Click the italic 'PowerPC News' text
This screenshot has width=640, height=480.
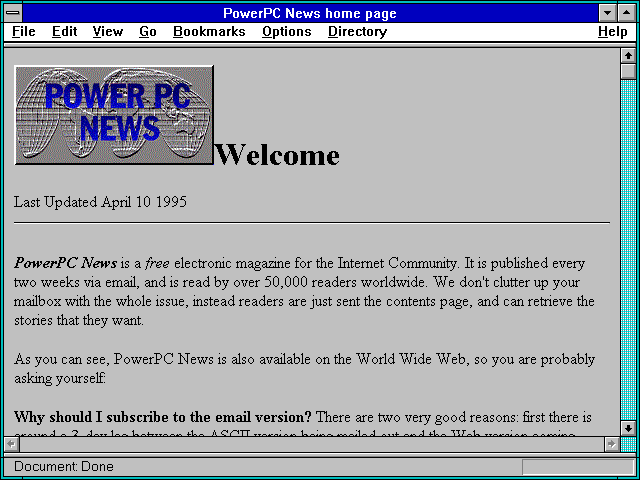pyautogui.click(x=65, y=263)
